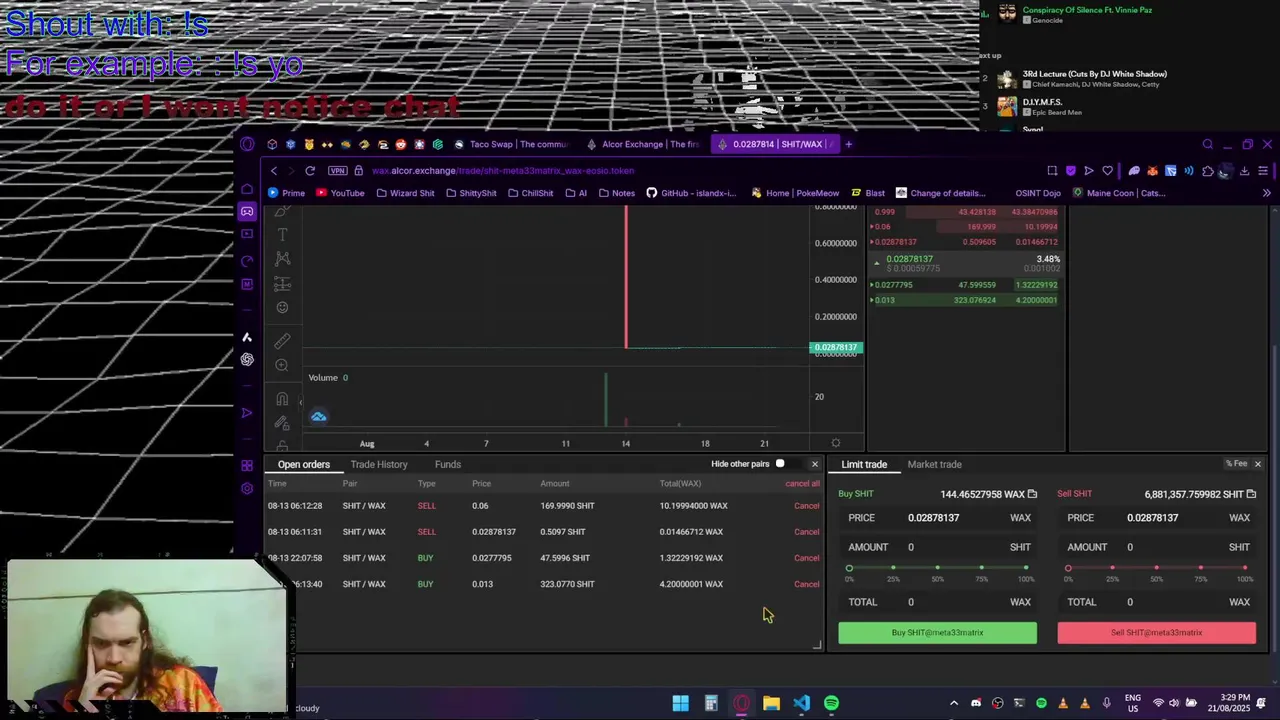Open the Aria AI icon in Opera sidebar
This screenshot has height=720, width=1280.
[247, 337]
